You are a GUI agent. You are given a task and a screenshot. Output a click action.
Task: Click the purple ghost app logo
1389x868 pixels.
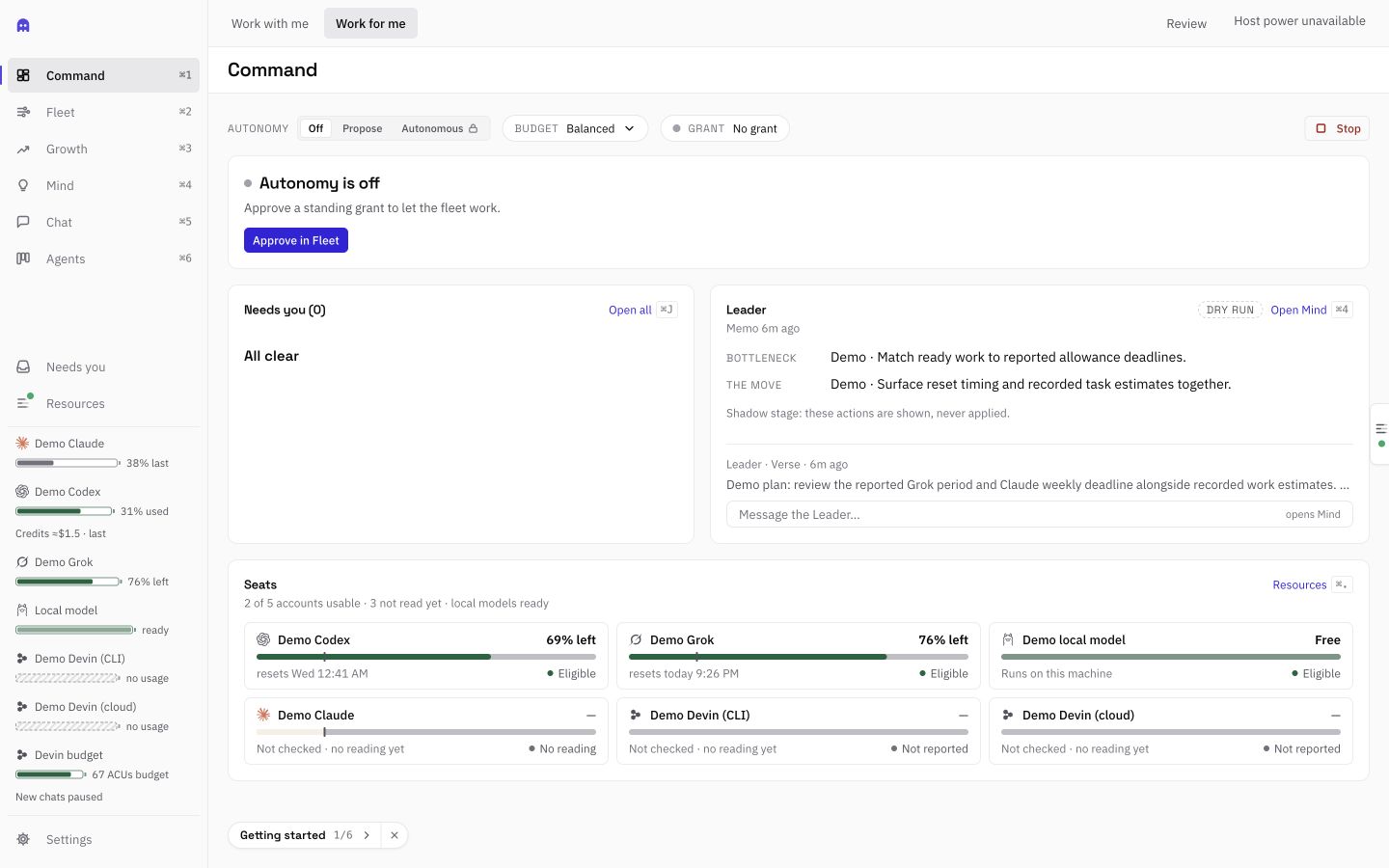23,25
